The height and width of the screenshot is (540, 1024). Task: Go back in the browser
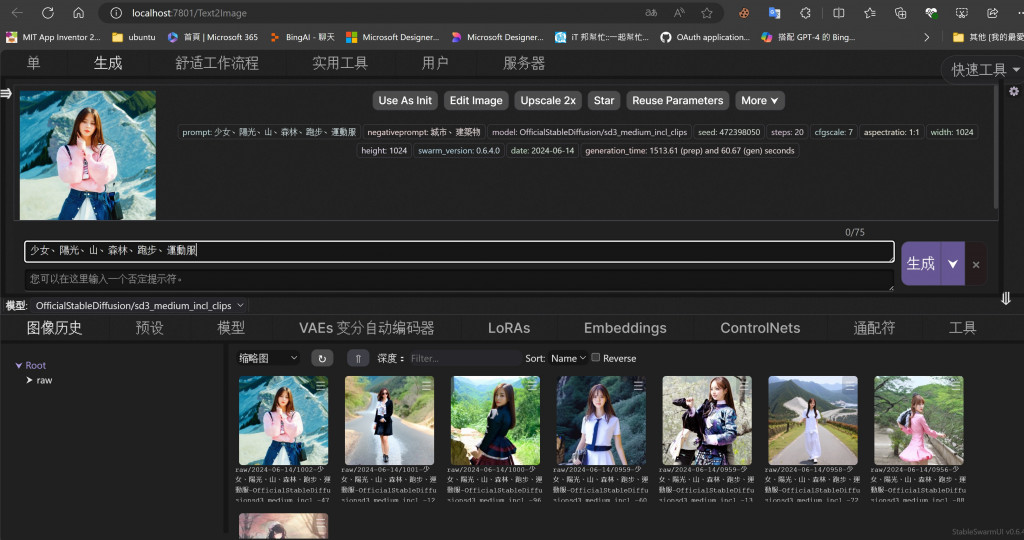point(17,13)
